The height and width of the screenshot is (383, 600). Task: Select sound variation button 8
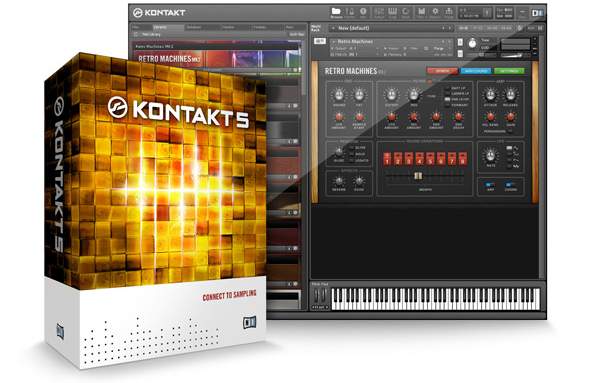[x=463, y=158]
